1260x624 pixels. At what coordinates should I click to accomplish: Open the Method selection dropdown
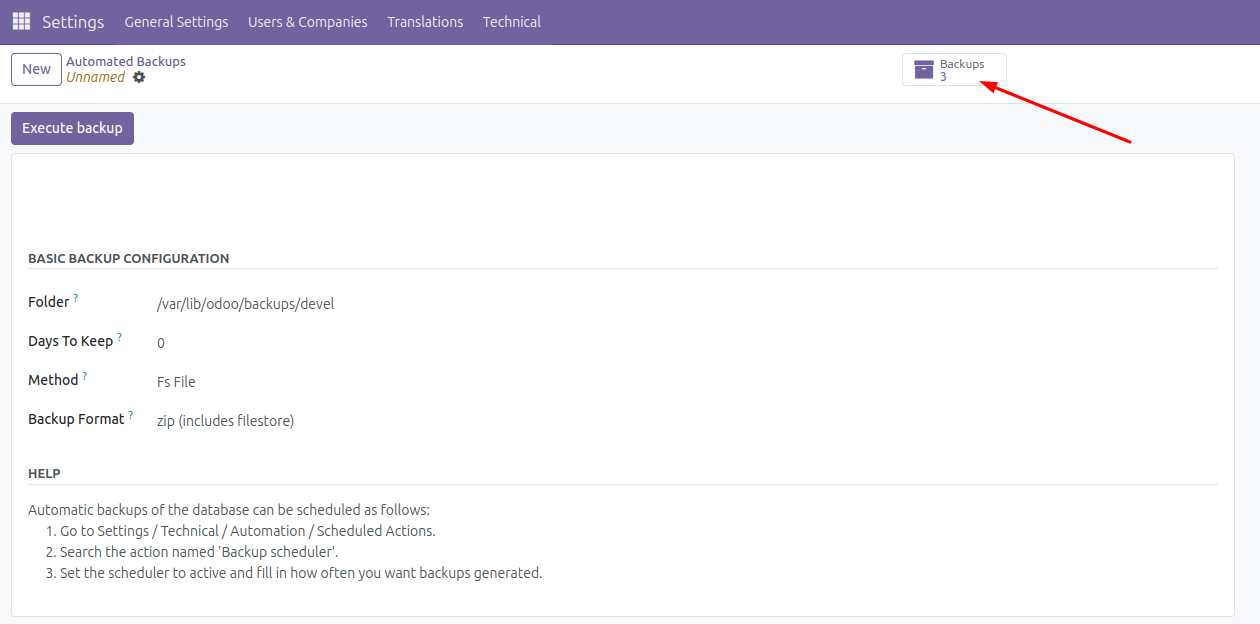click(x=176, y=381)
